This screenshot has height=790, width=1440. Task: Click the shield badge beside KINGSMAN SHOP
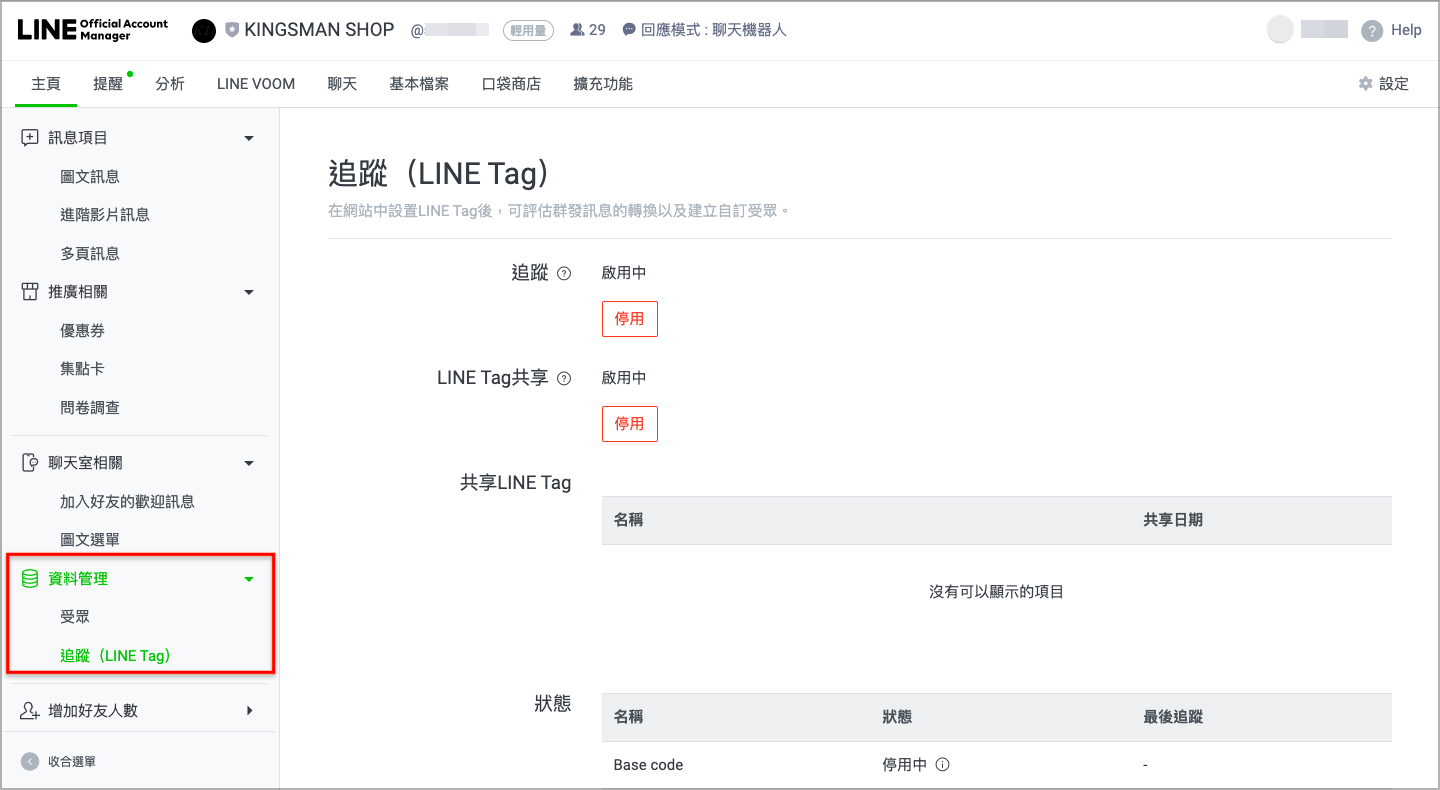(232, 30)
